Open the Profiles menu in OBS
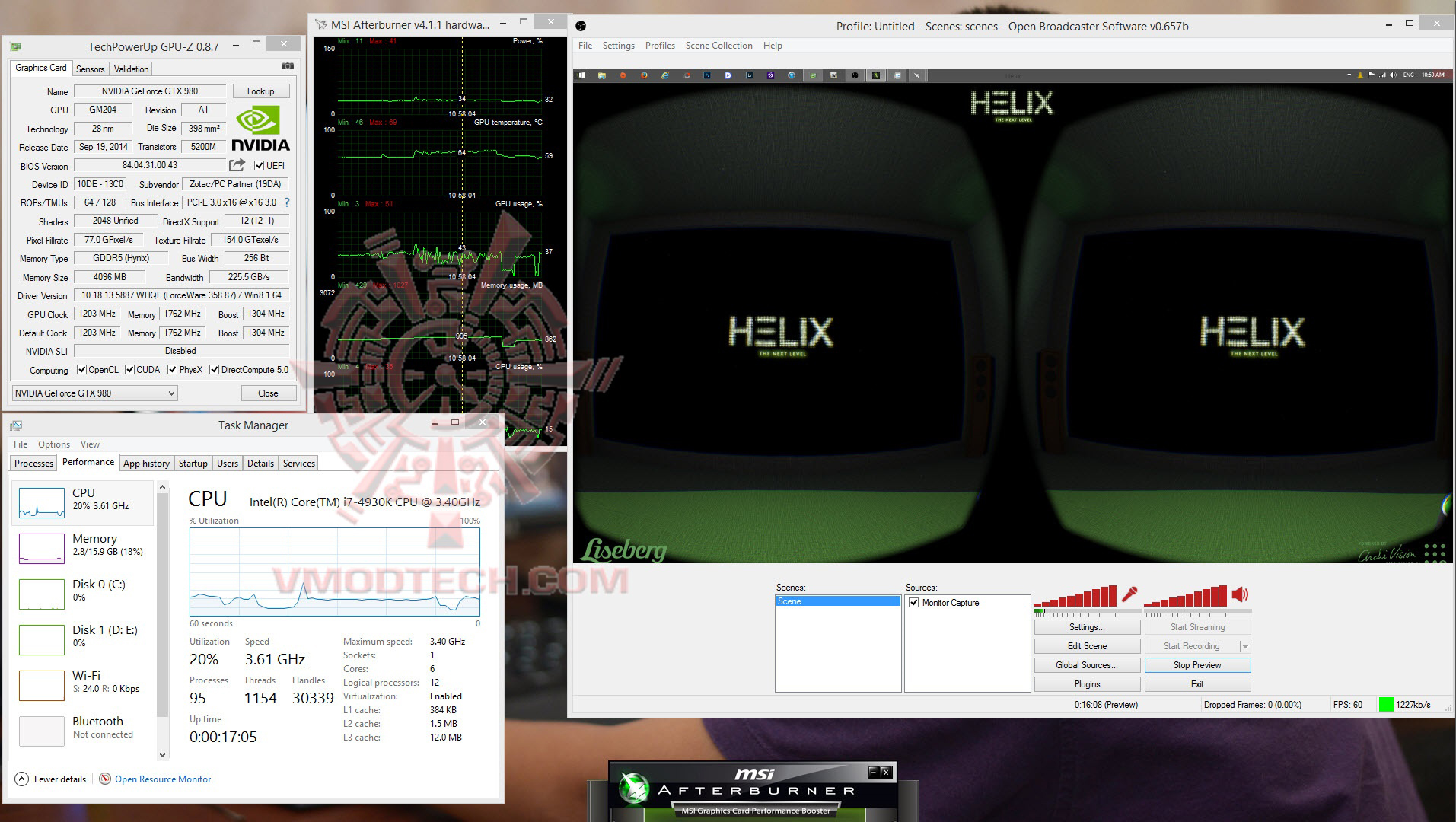The height and width of the screenshot is (822, 1456). pos(660,46)
